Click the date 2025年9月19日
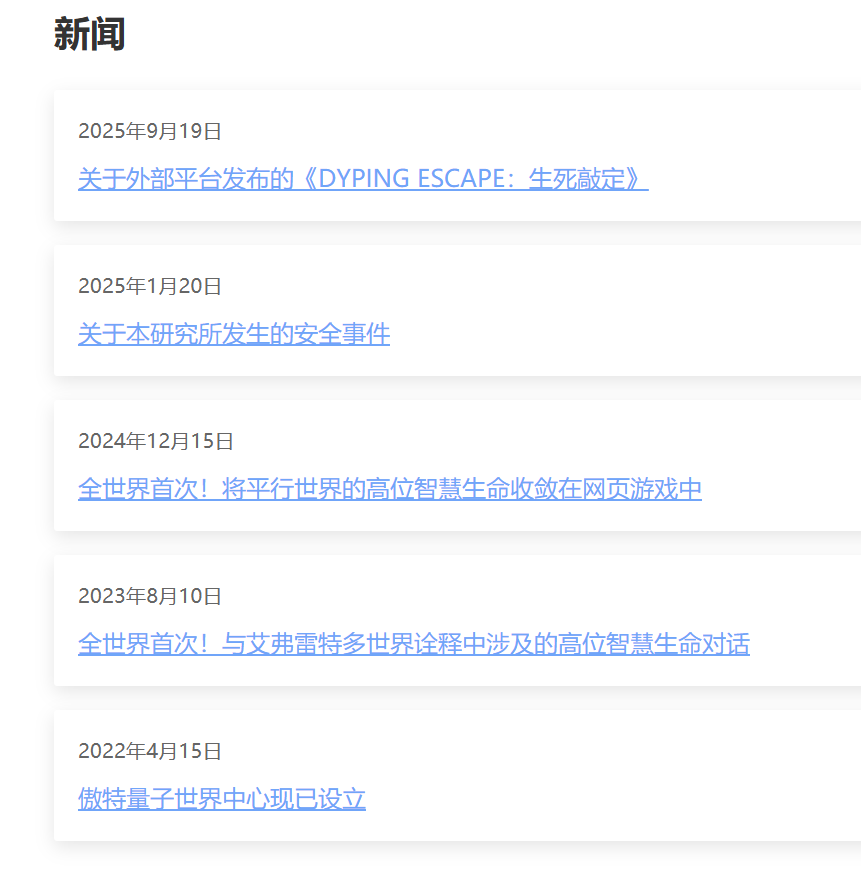Image resolution: width=861 pixels, height=876 pixels. (150, 131)
